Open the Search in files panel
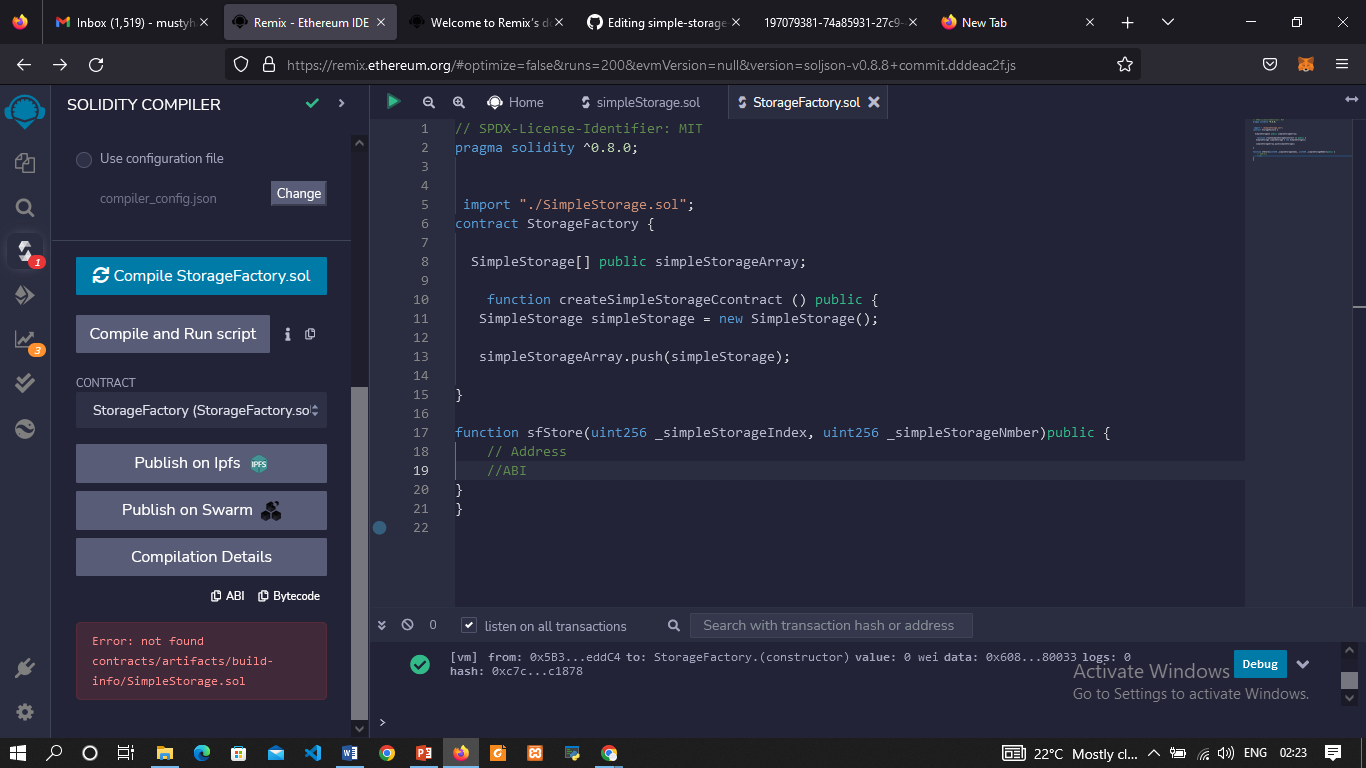Image resolution: width=1366 pixels, height=768 pixels. pos(25,208)
